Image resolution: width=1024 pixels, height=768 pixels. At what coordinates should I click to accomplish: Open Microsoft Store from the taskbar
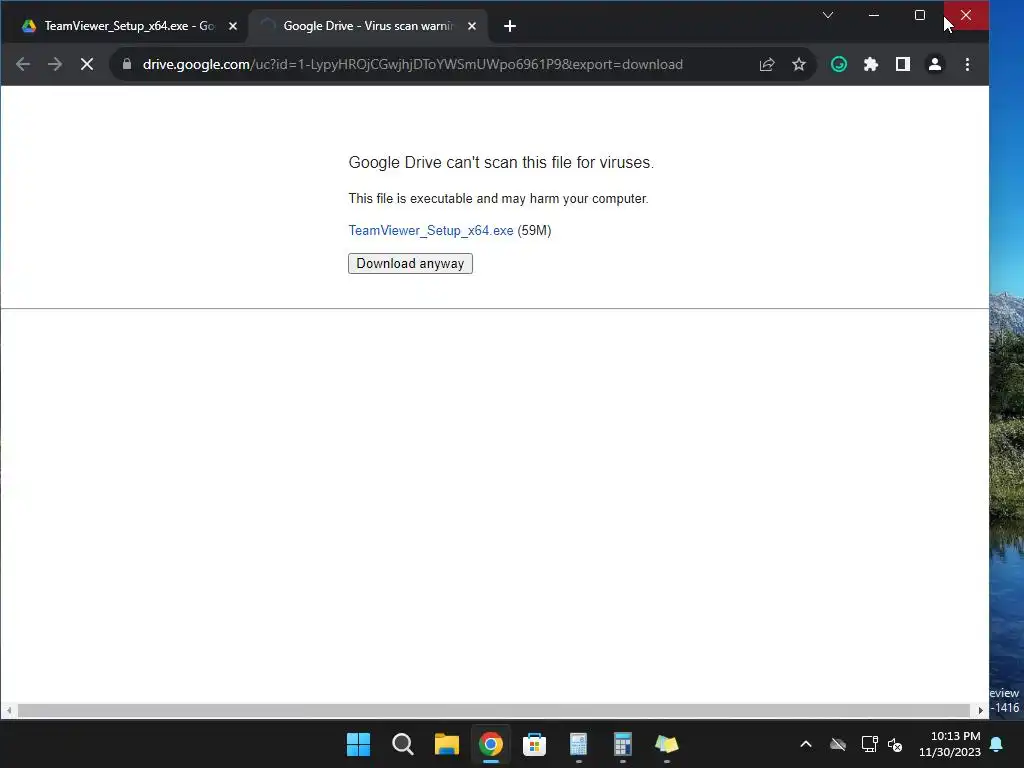point(534,744)
